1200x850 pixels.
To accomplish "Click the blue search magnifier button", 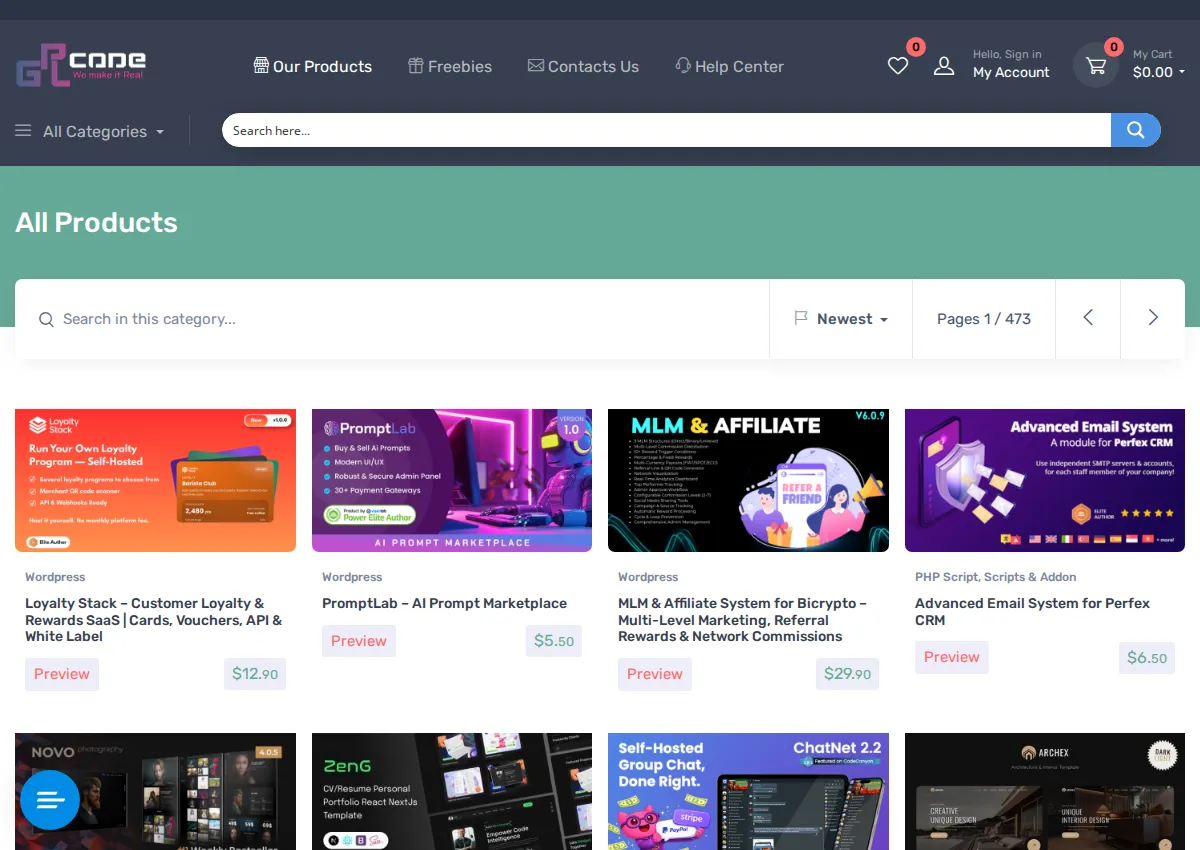I will (1136, 130).
